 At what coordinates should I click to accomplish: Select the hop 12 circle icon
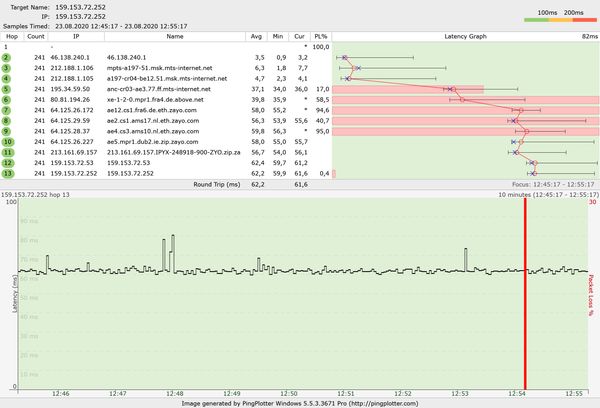click(6, 163)
